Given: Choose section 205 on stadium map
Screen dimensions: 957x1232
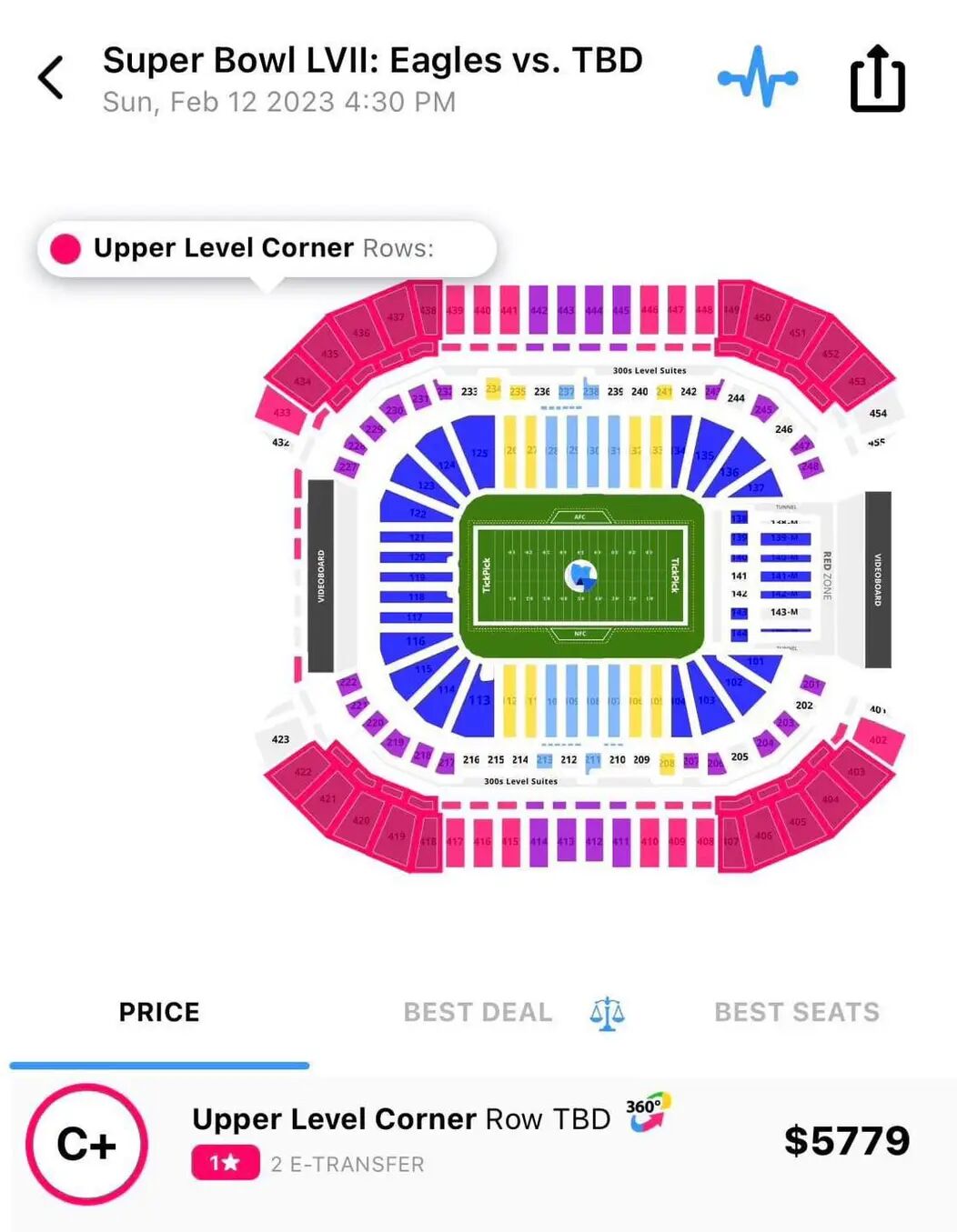Looking at the screenshot, I should tap(740, 756).
